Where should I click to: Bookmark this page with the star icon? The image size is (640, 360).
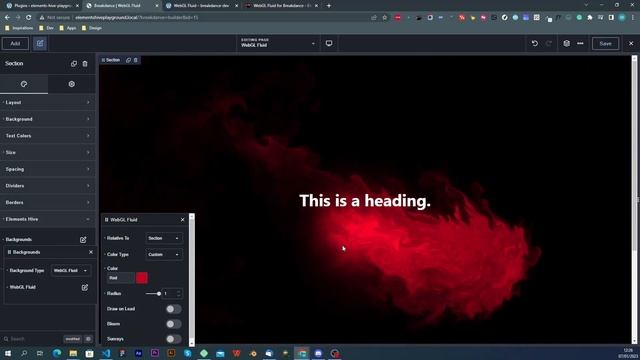(x=384, y=18)
